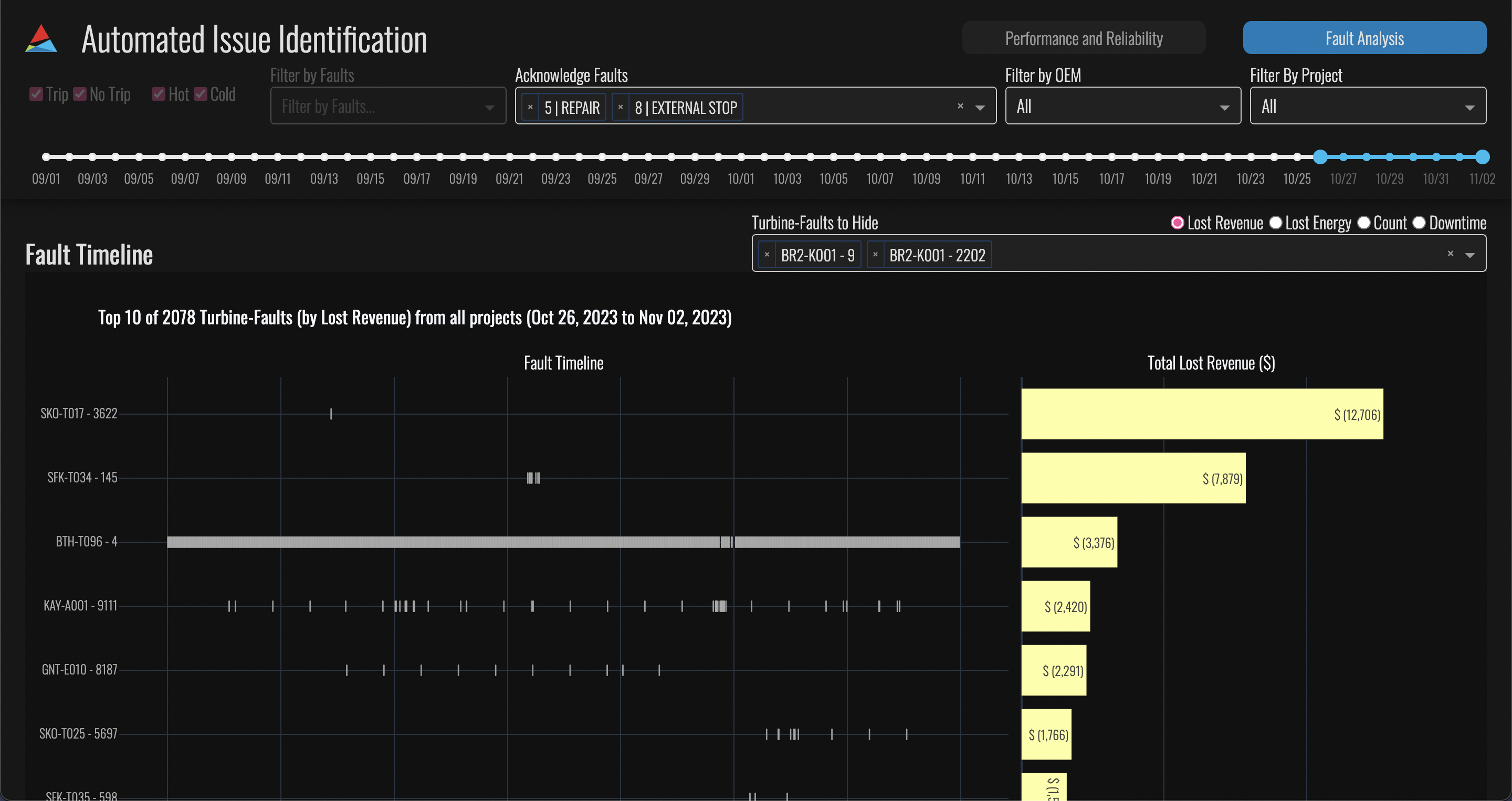
Task: Expand the Turbine-Faults to Hide dropdown arrow
Action: (x=1470, y=255)
